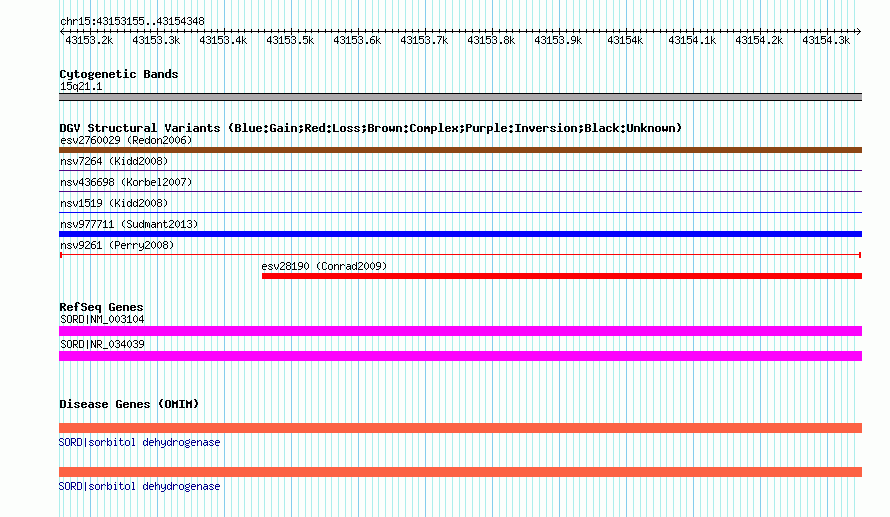
Task: Click the thick blue nsv977711 gain bar
Action: point(460,234)
